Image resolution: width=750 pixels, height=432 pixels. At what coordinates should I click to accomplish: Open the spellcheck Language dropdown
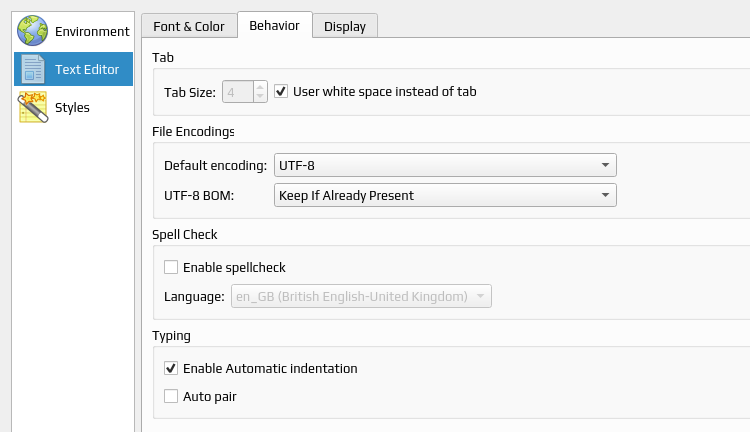coord(361,296)
